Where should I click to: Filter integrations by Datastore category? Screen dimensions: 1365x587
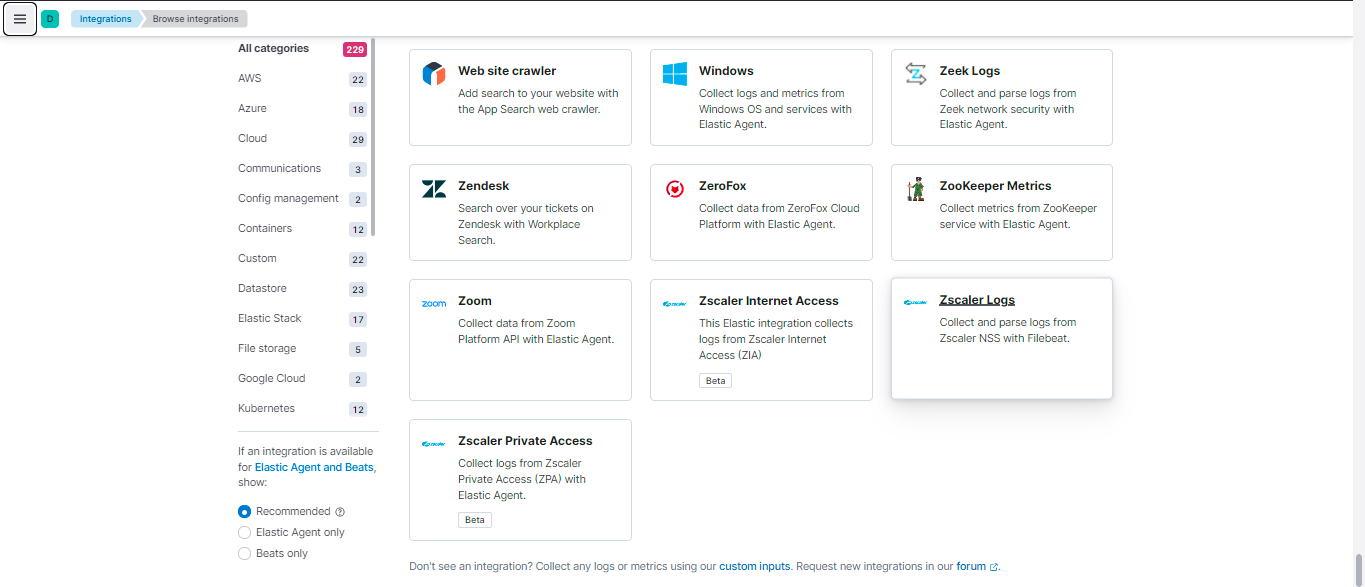(x=262, y=288)
